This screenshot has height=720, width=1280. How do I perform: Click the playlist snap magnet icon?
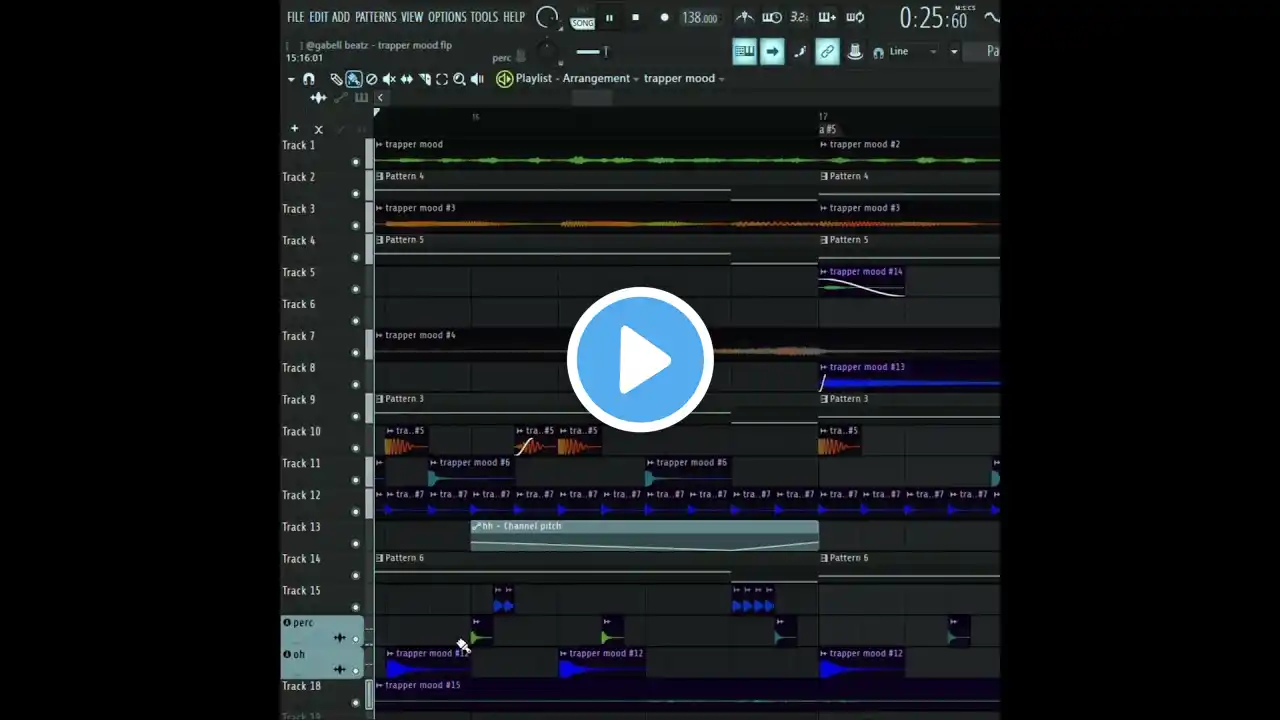point(309,79)
